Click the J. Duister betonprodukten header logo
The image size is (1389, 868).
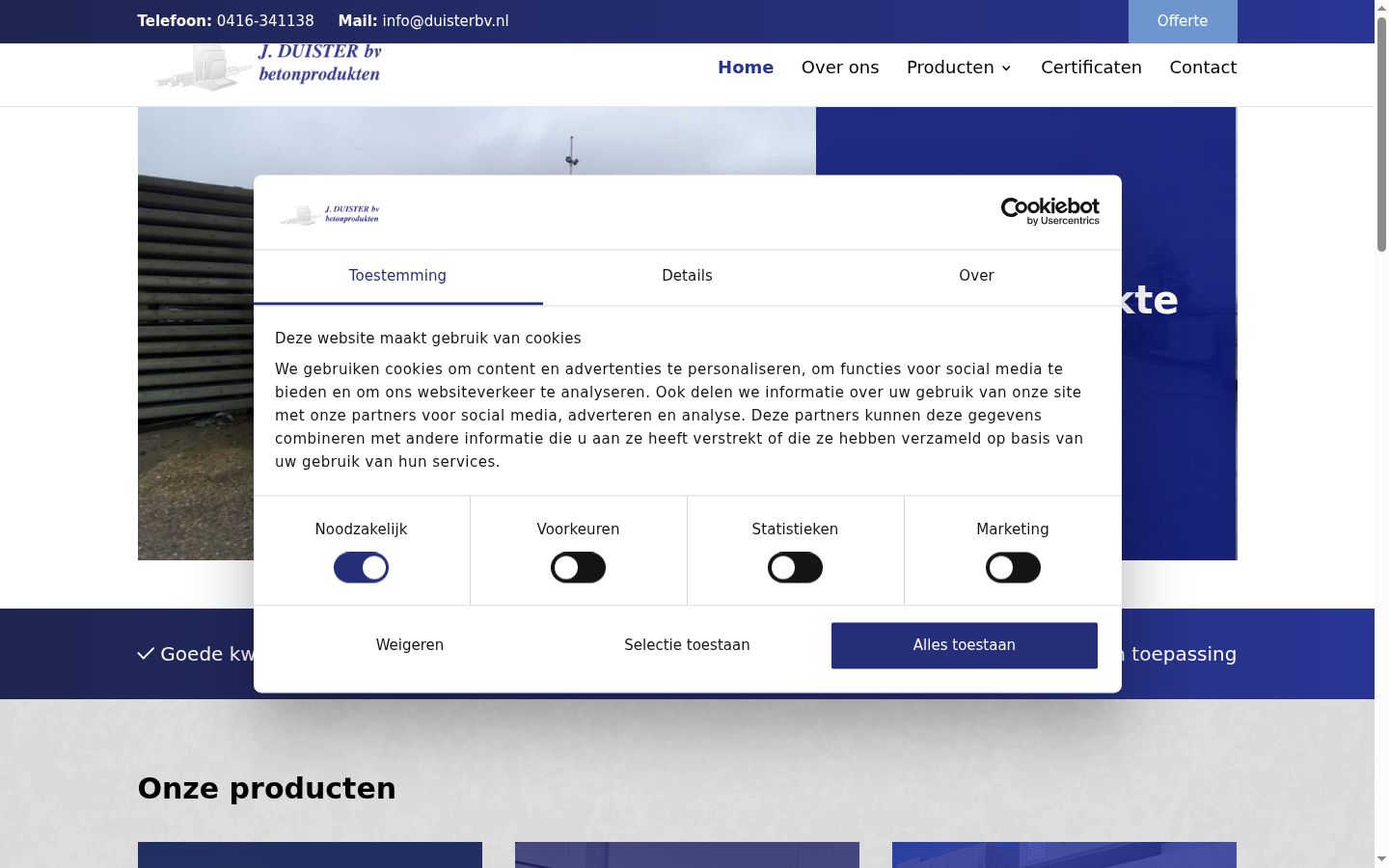coord(267,68)
